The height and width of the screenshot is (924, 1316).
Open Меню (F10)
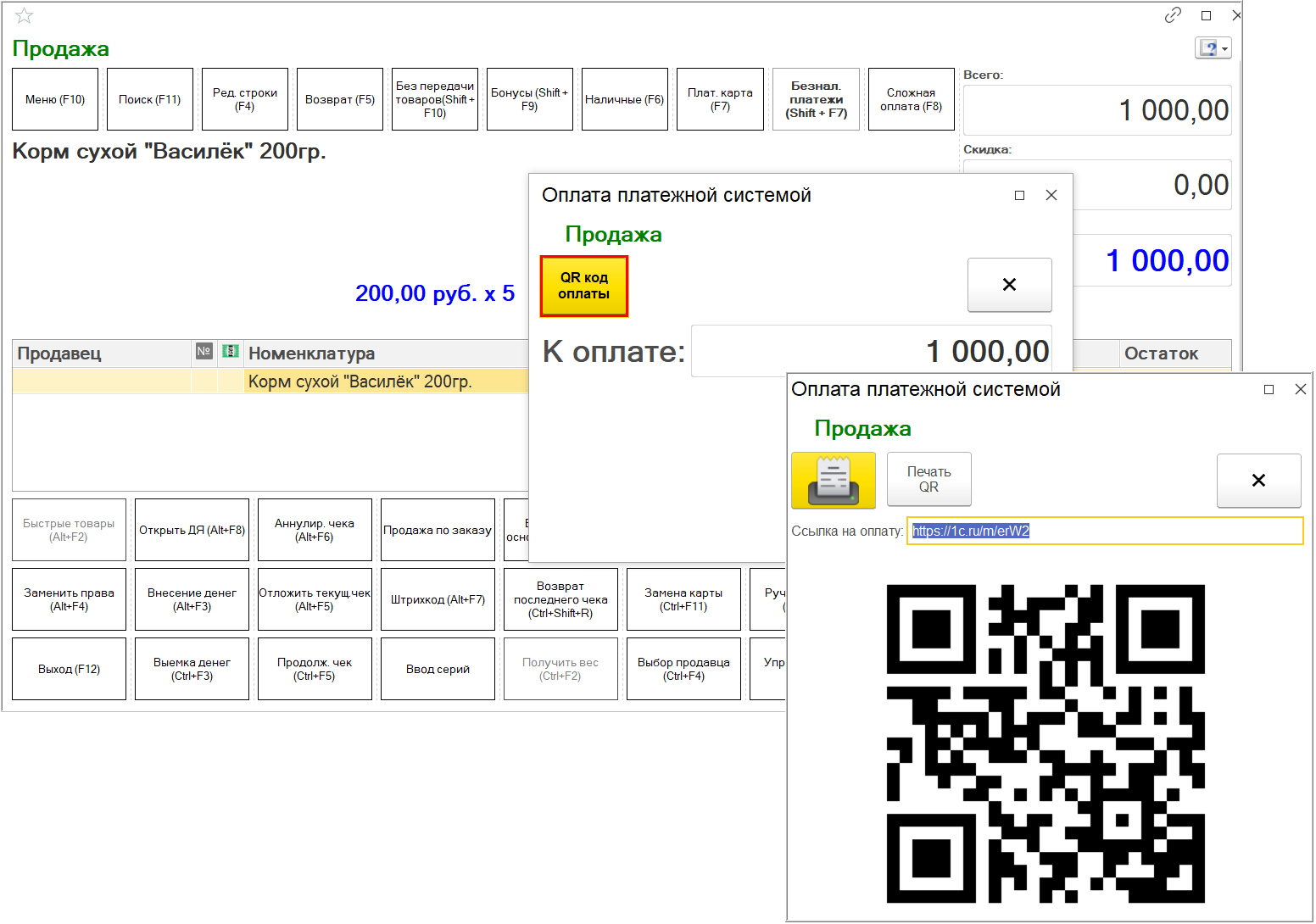pos(55,99)
